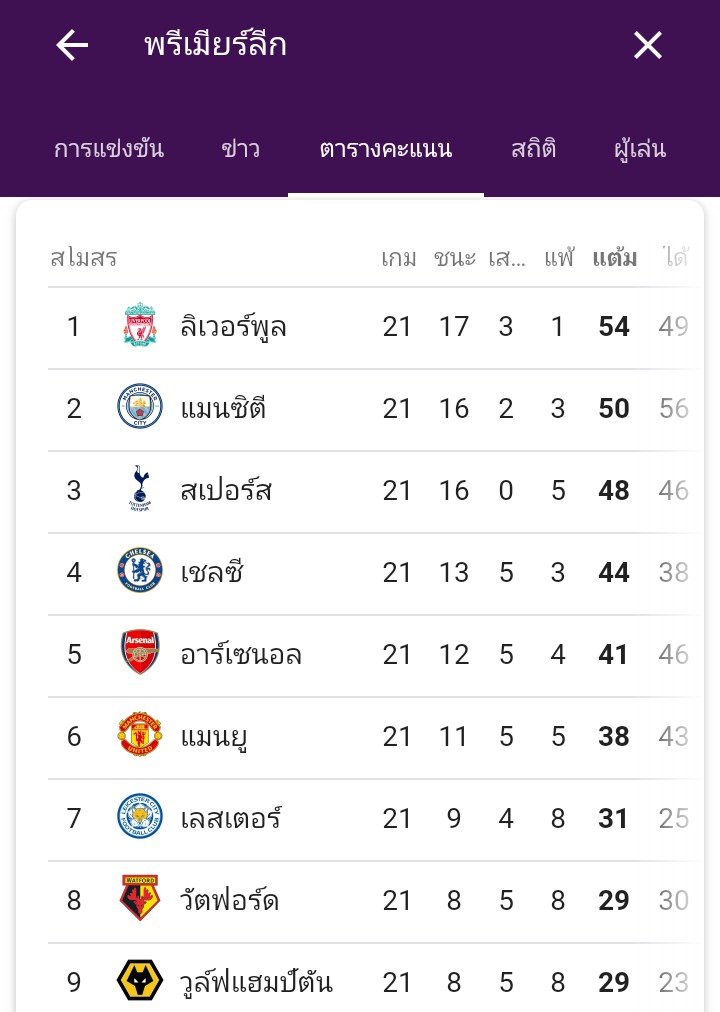Image resolution: width=720 pixels, height=1012 pixels.
Task: Open the Arsenal crest icon
Action: [x=140, y=653]
